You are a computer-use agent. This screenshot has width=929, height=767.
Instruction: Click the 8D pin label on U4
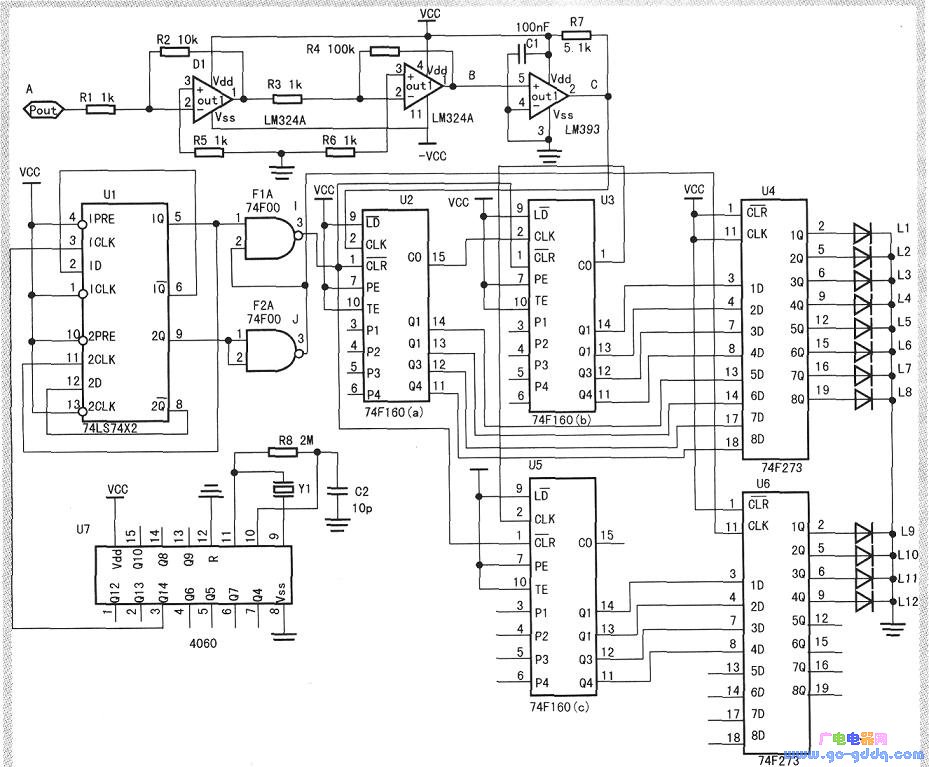tap(757, 439)
